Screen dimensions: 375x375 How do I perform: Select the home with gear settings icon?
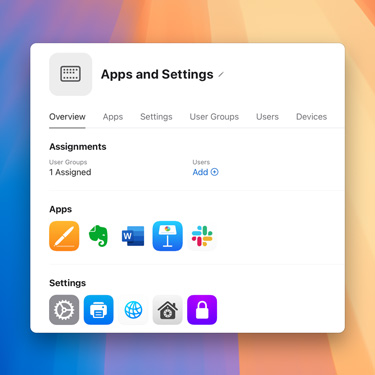[168, 310]
